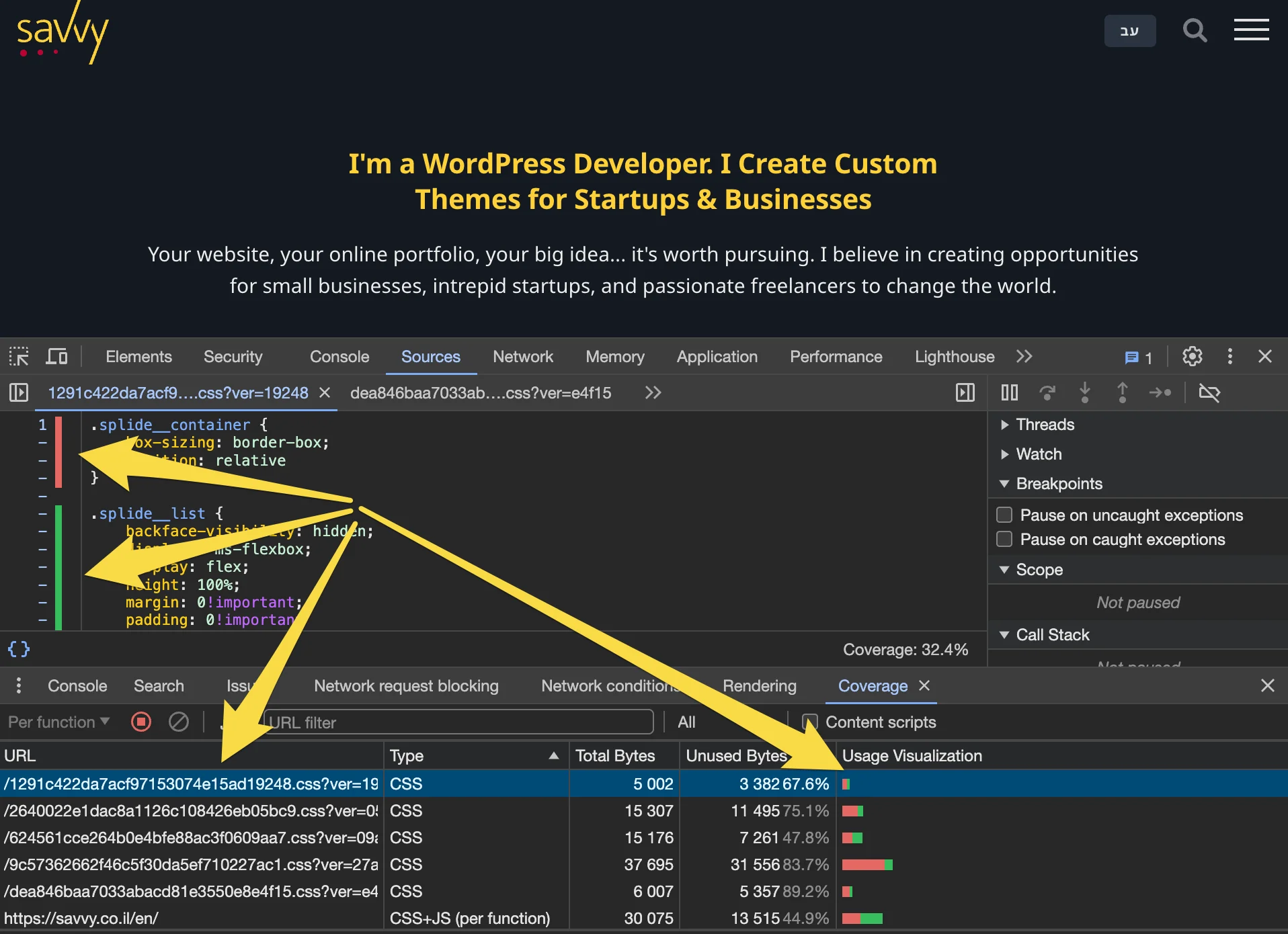Focus the URL filter field

click(x=458, y=722)
